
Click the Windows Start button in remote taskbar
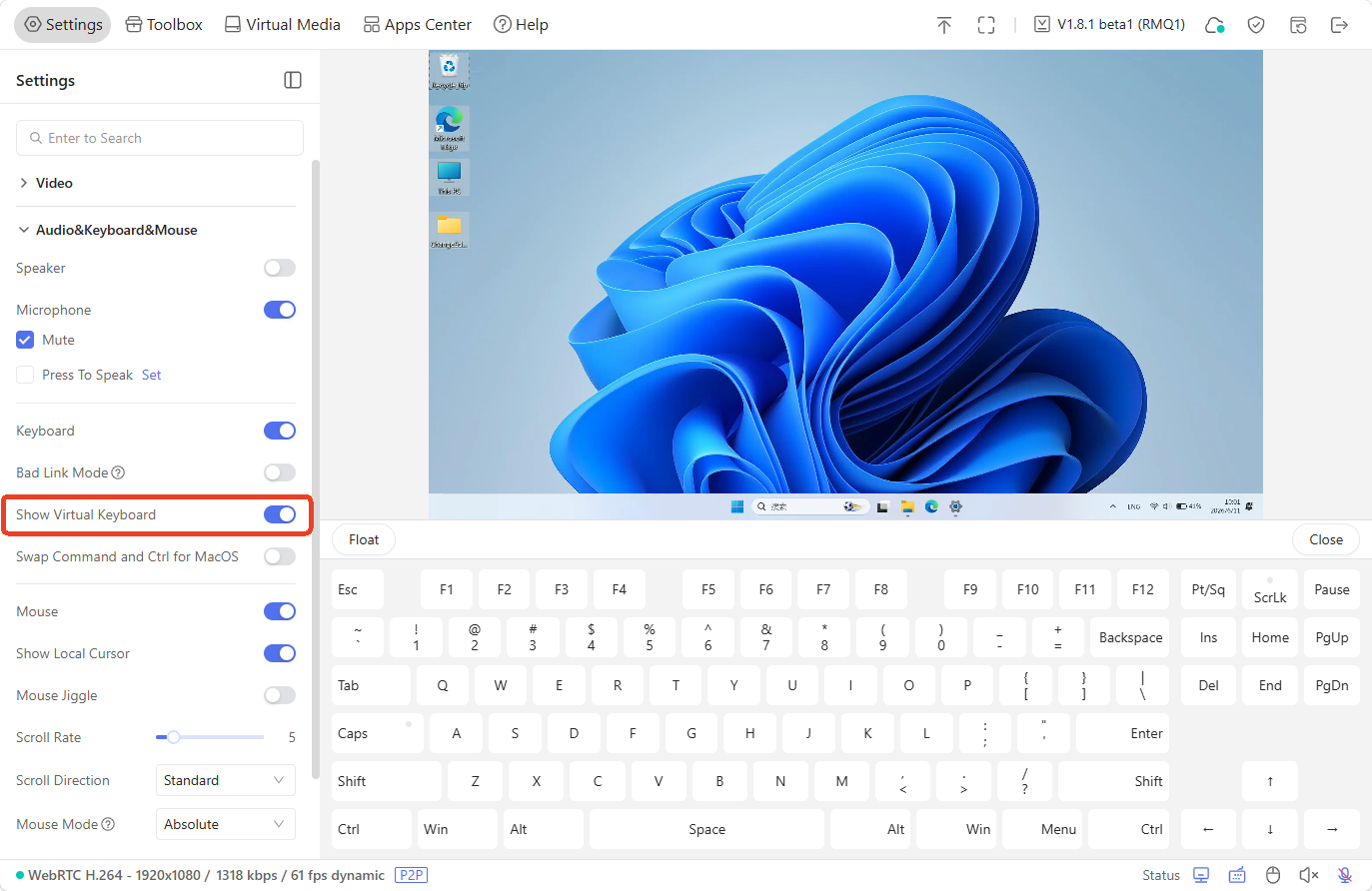(737, 506)
